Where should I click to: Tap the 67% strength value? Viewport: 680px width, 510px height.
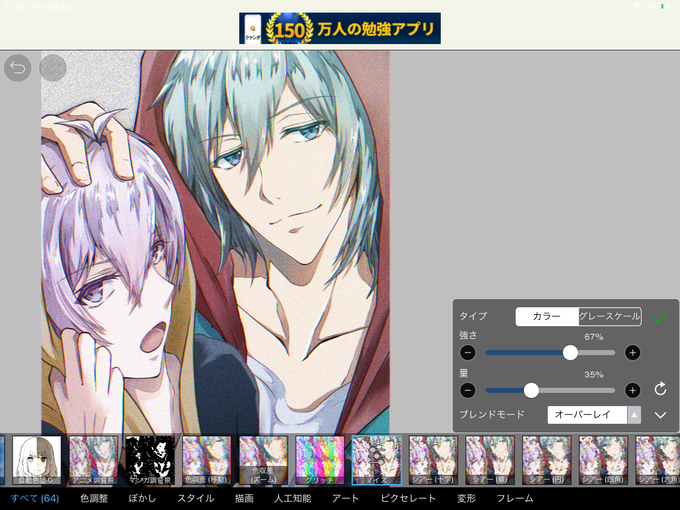[594, 337]
